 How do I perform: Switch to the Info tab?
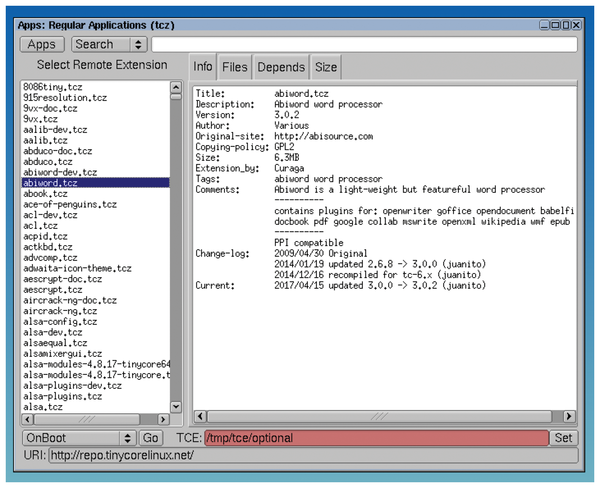(202, 67)
